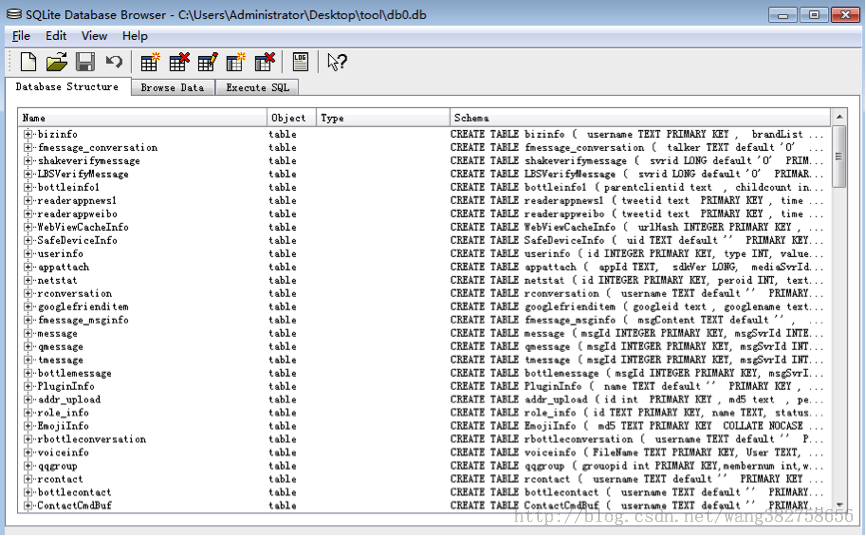Viewport: 866px width, 536px height.
Task: Expand the netstat table node
Action: (28, 280)
